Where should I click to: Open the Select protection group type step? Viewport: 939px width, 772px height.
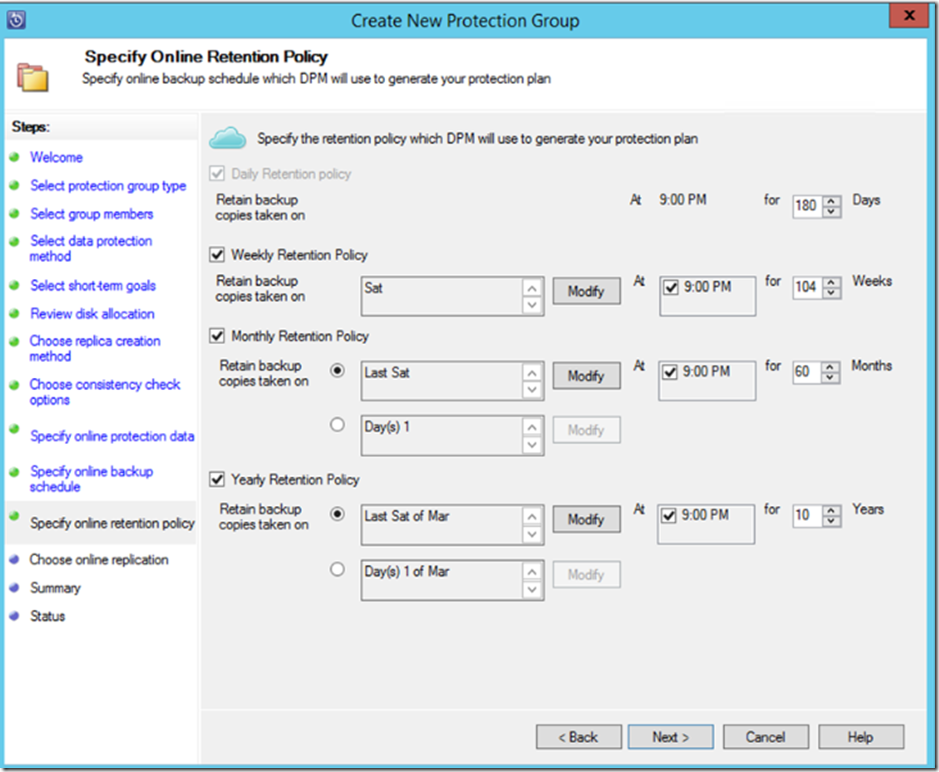click(108, 186)
